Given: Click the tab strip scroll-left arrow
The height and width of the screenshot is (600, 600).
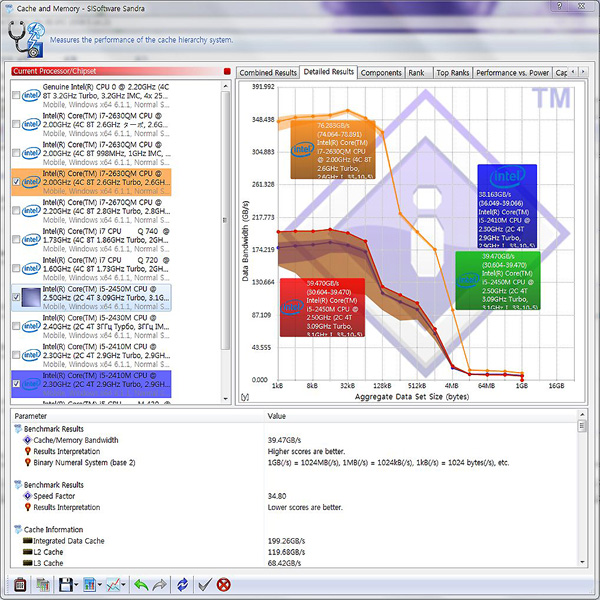Looking at the screenshot, I should tap(573, 72).
